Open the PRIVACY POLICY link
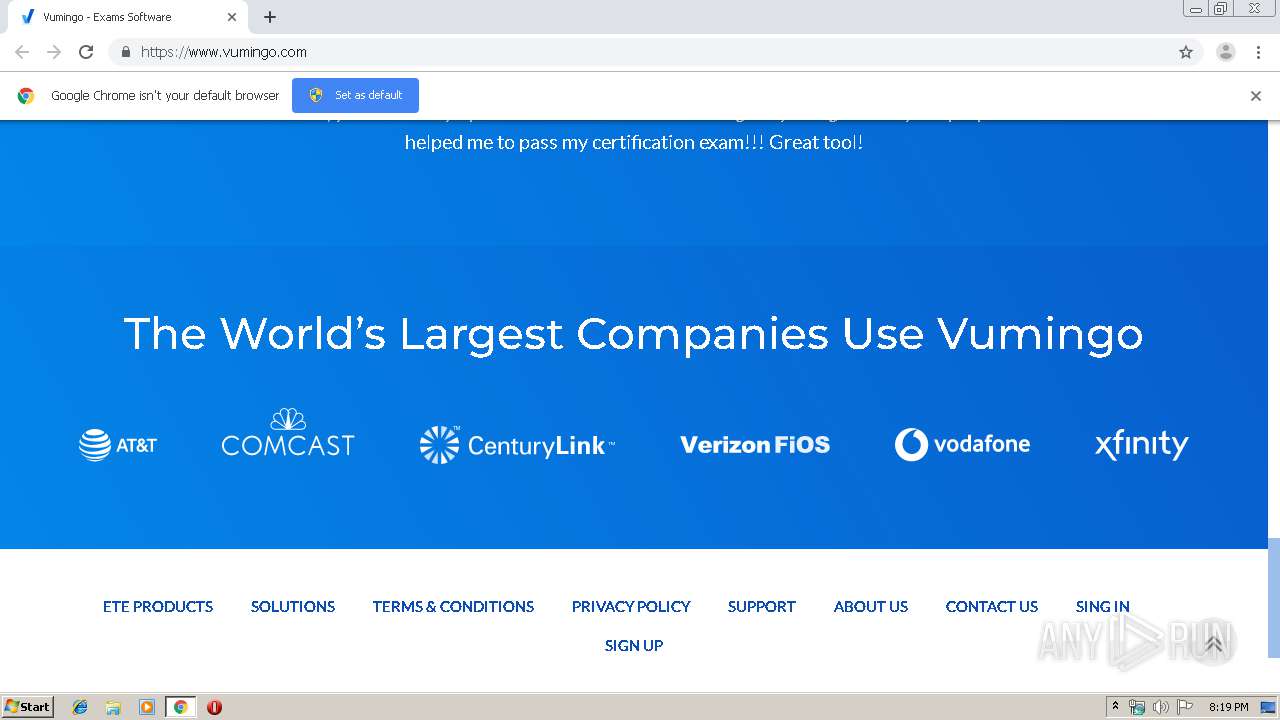 click(631, 606)
